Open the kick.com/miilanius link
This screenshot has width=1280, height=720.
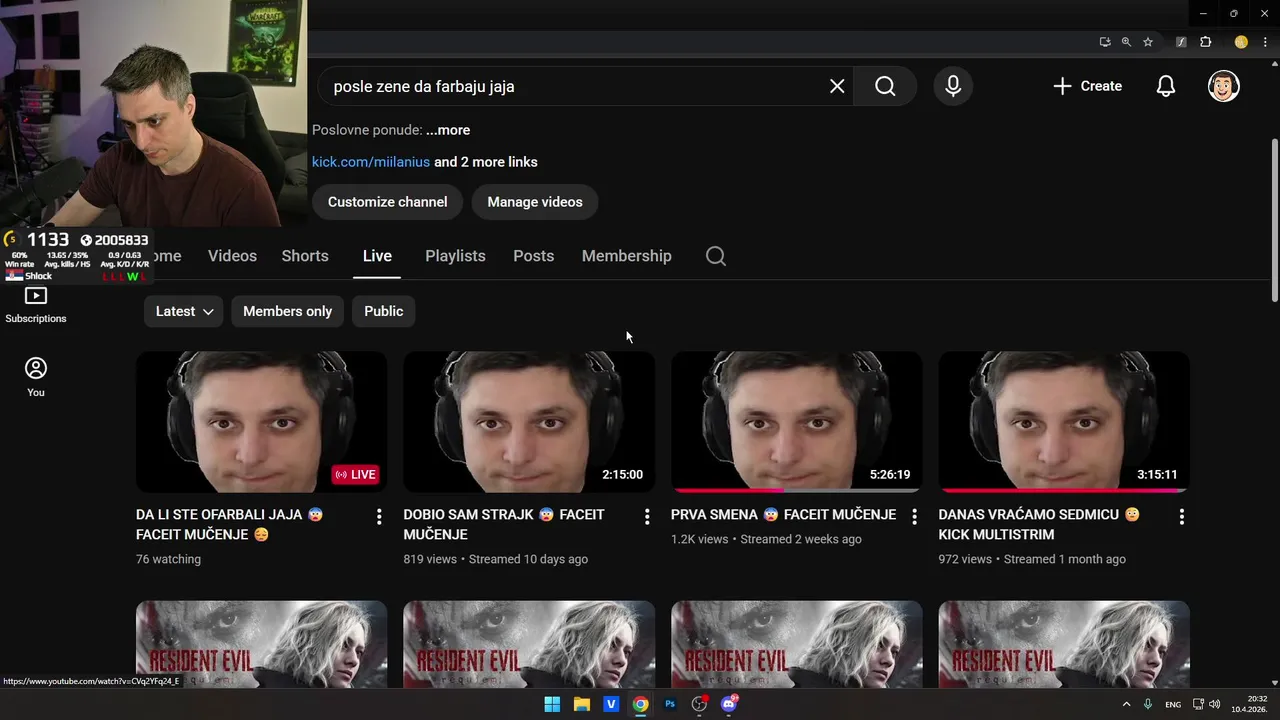[371, 162]
